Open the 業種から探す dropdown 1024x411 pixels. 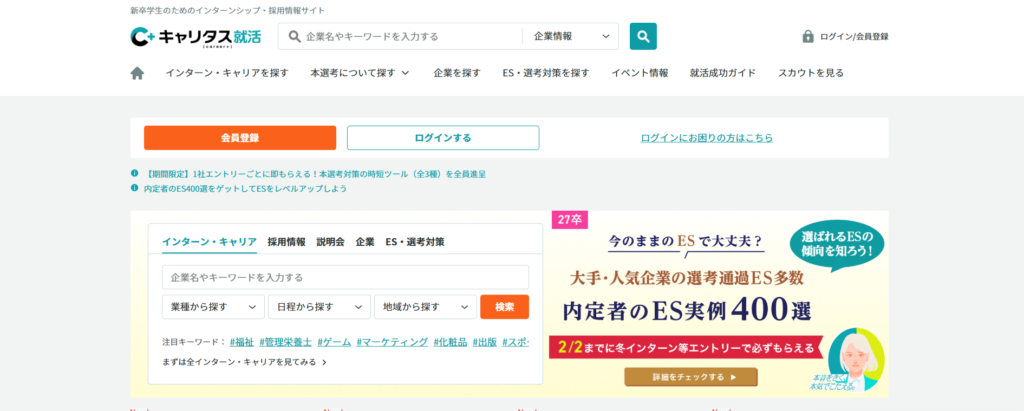pos(213,307)
